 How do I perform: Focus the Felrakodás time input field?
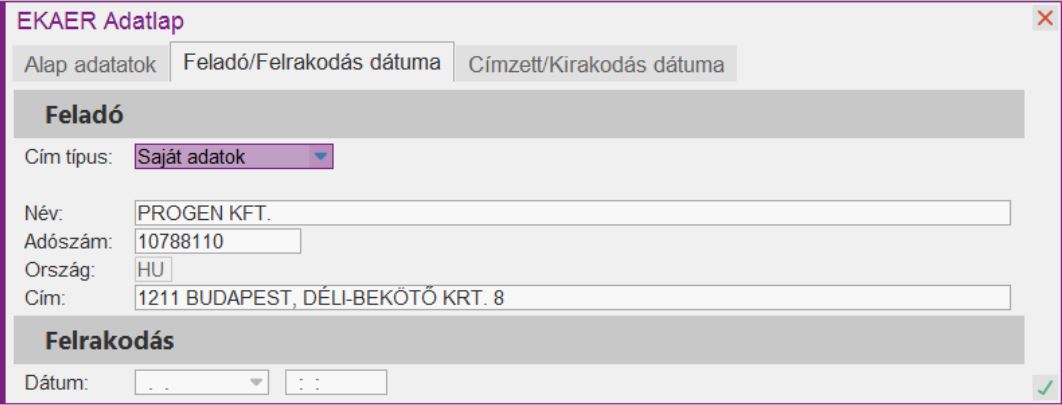coord(336,382)
